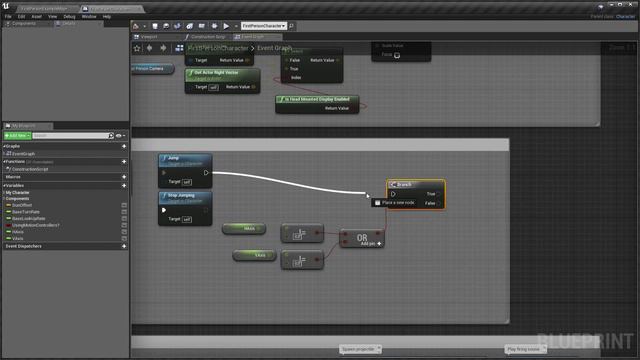Viewport: 640px width, 360px height.
Task: Click the Find in Content Browser icon
Action: tap(166, 26)
